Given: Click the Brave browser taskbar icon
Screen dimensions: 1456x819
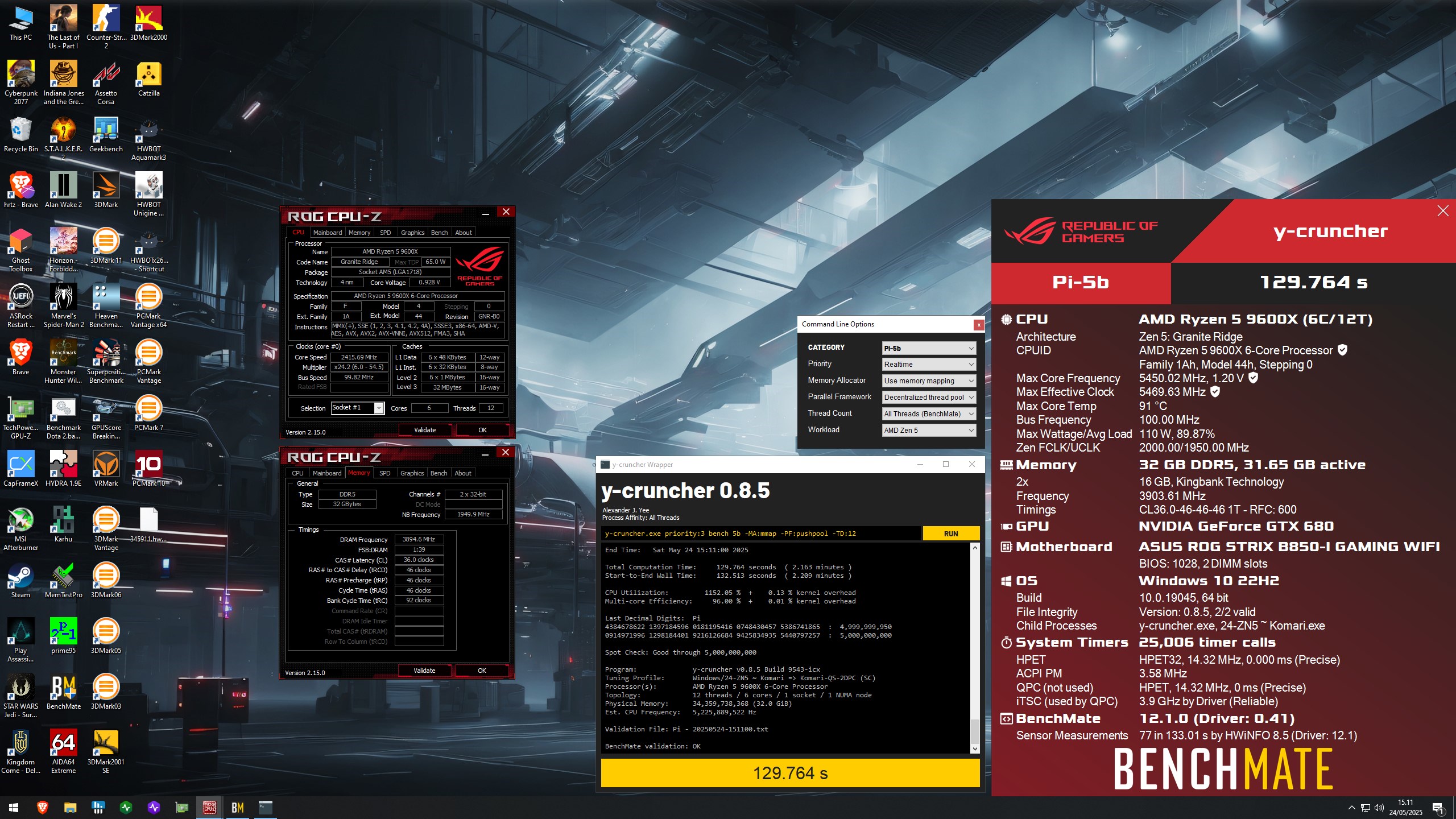Looking at the screenshot, I should [42, 807].
